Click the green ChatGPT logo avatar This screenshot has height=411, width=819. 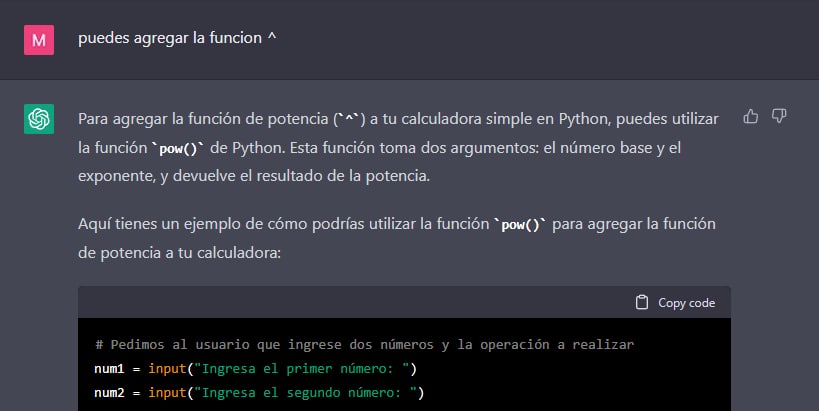tap(39, 119)
